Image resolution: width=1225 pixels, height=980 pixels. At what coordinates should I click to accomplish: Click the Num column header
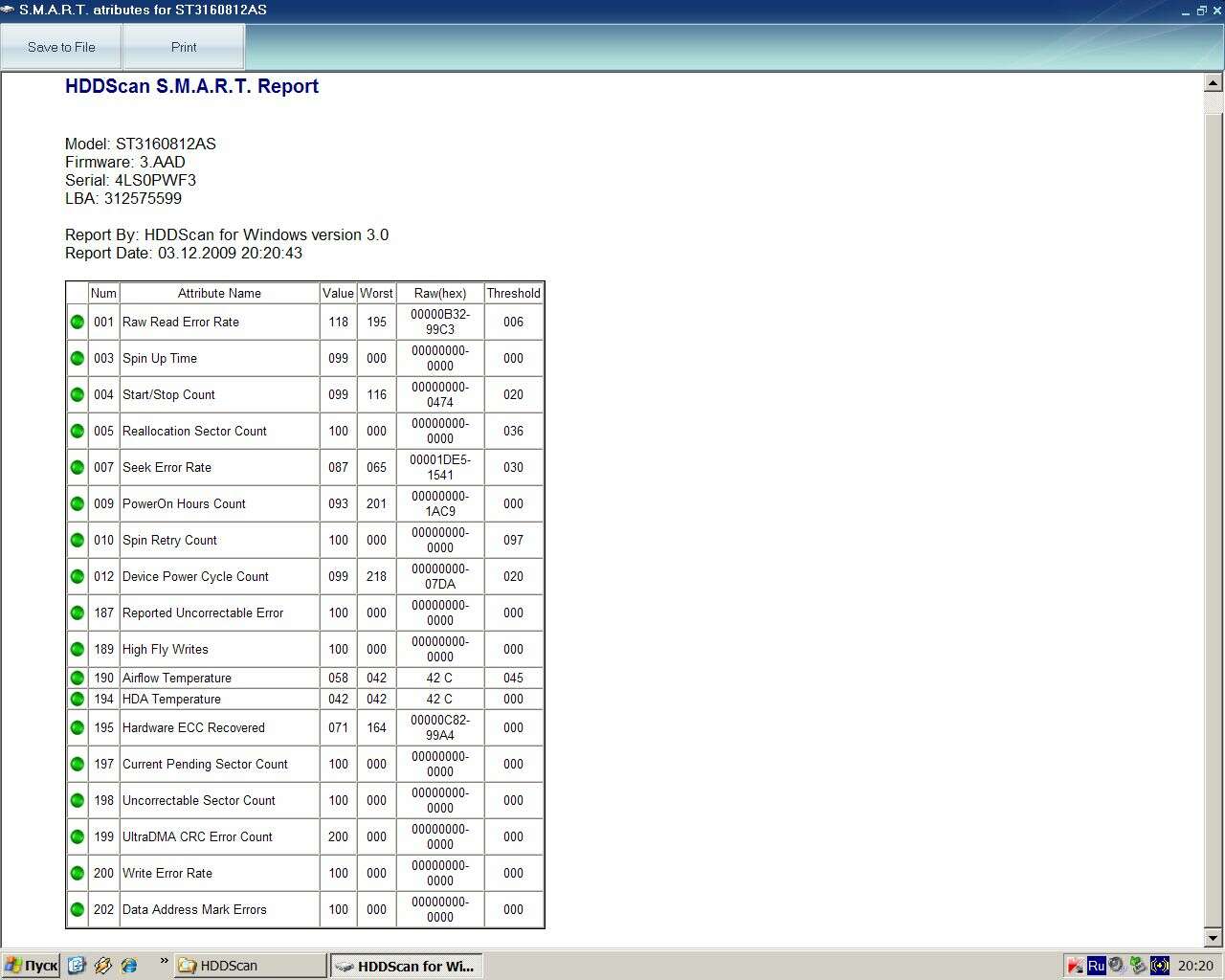coord(103,293)
